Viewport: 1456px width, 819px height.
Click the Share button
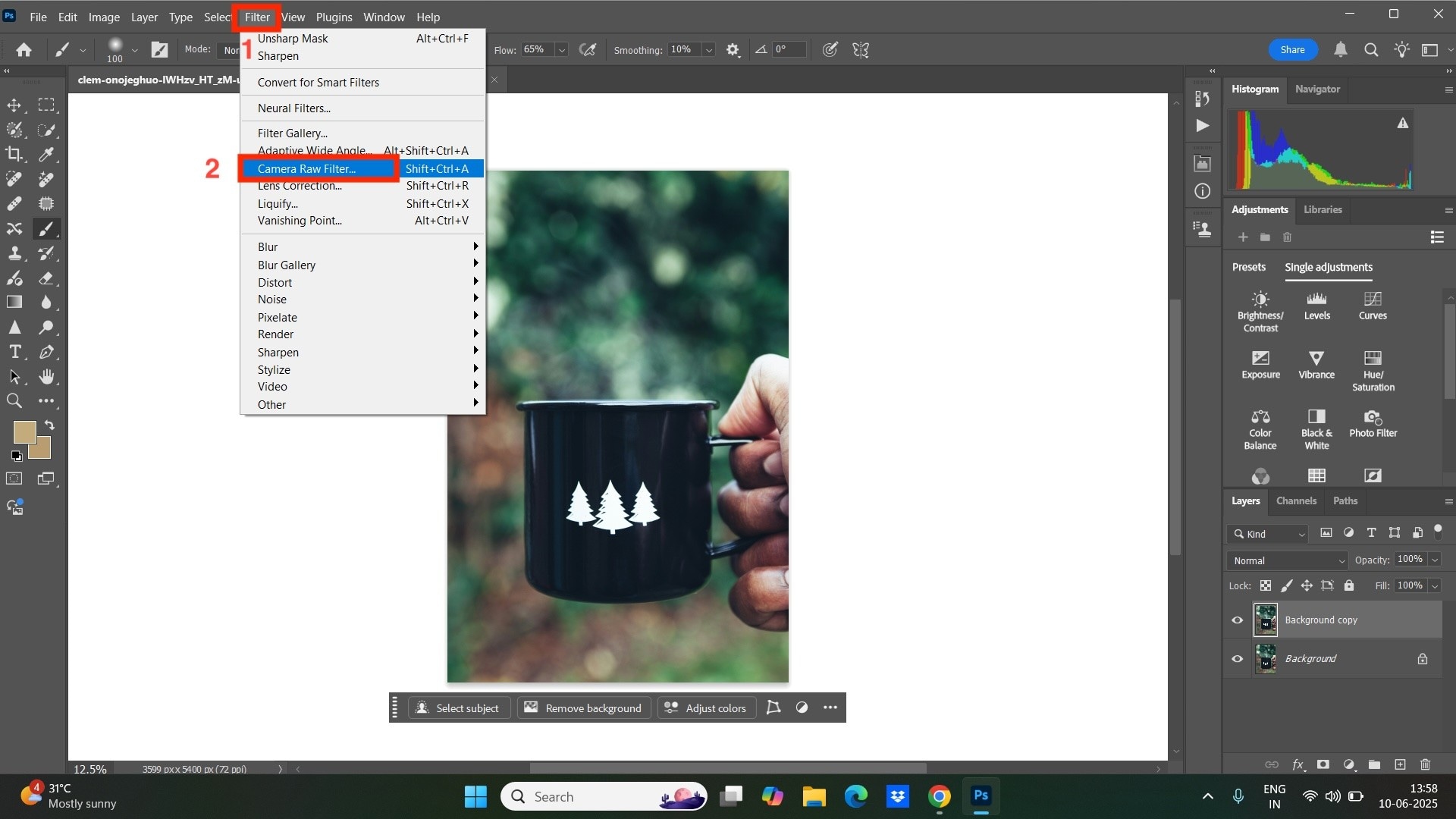click(x=1293, y=50)
